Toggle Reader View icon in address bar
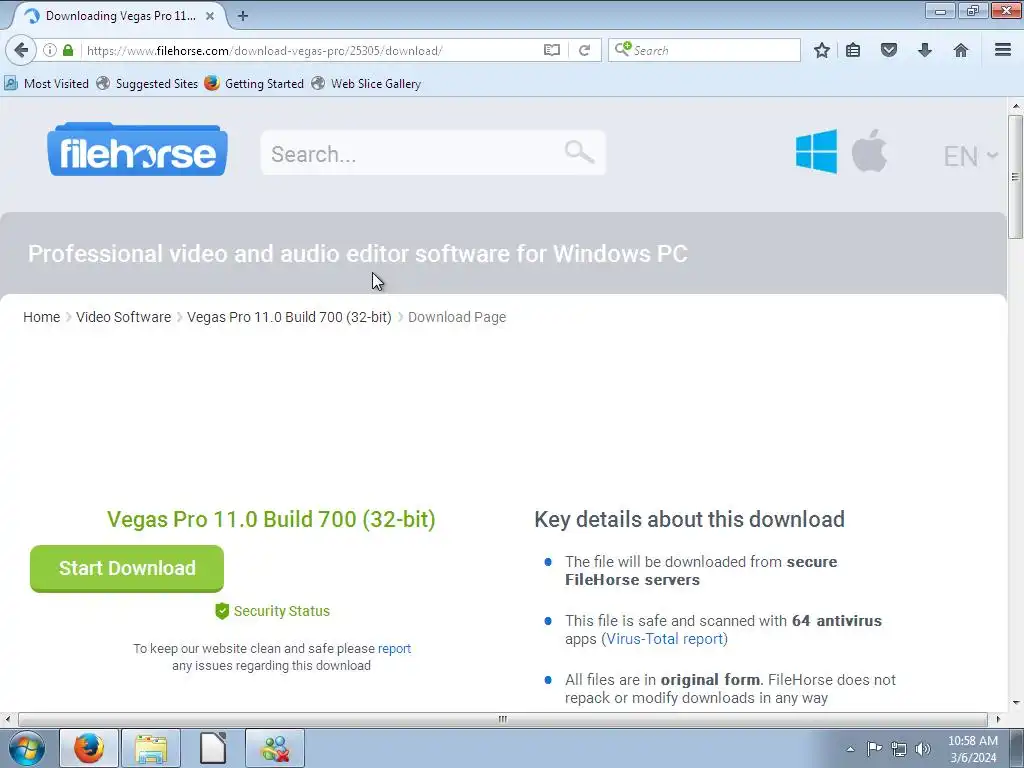The width and height of the screenshot is (1024, 768). coord(552,50)
